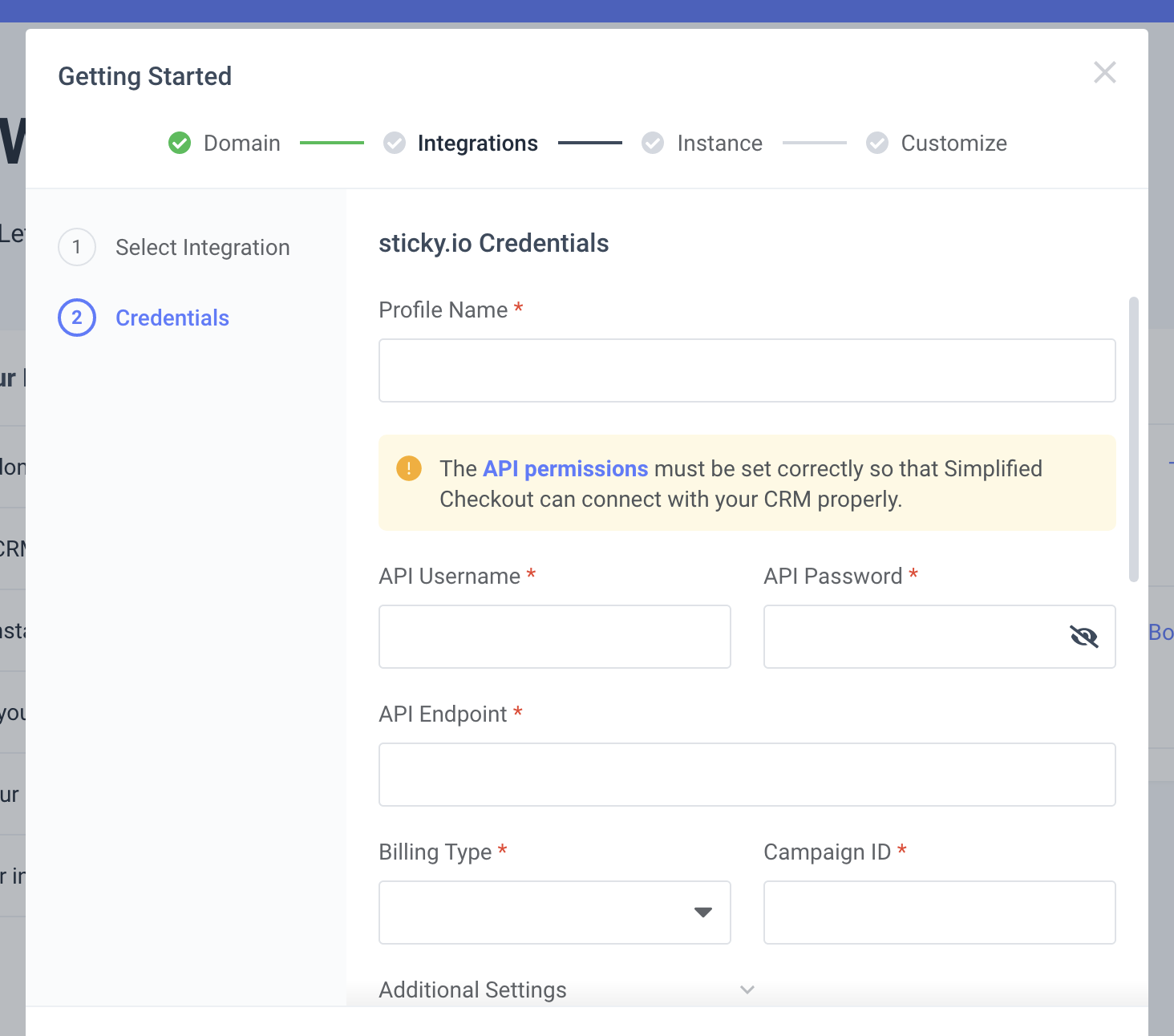Select the Integrations step label
Image resolution: width=1174 pixels, height=1036 pixels.
point(478,143)
